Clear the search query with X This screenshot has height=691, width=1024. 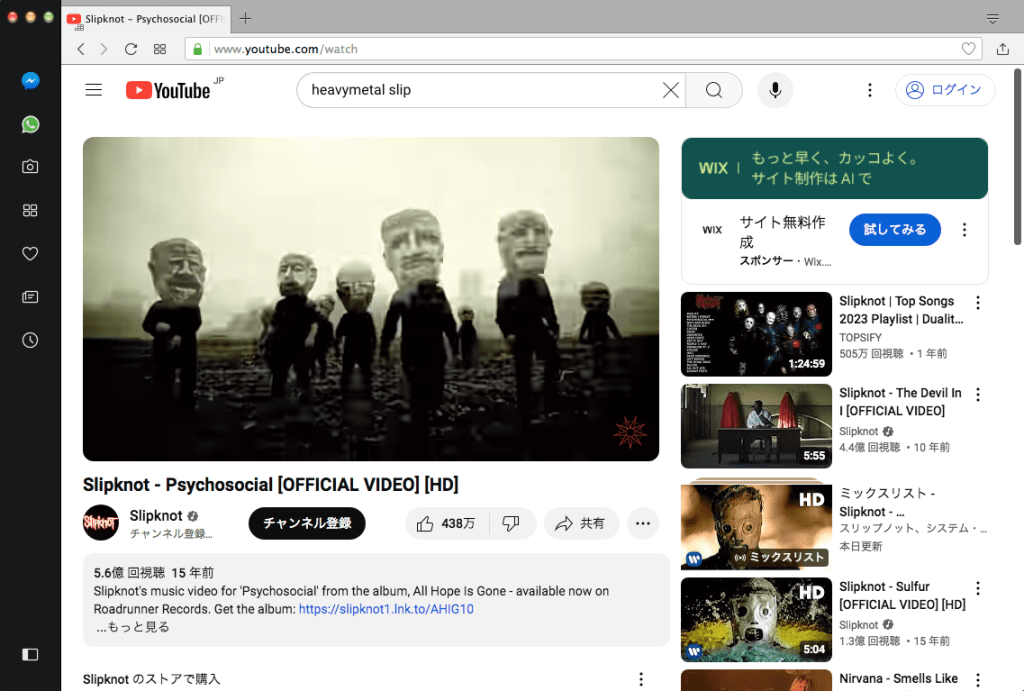671,89
